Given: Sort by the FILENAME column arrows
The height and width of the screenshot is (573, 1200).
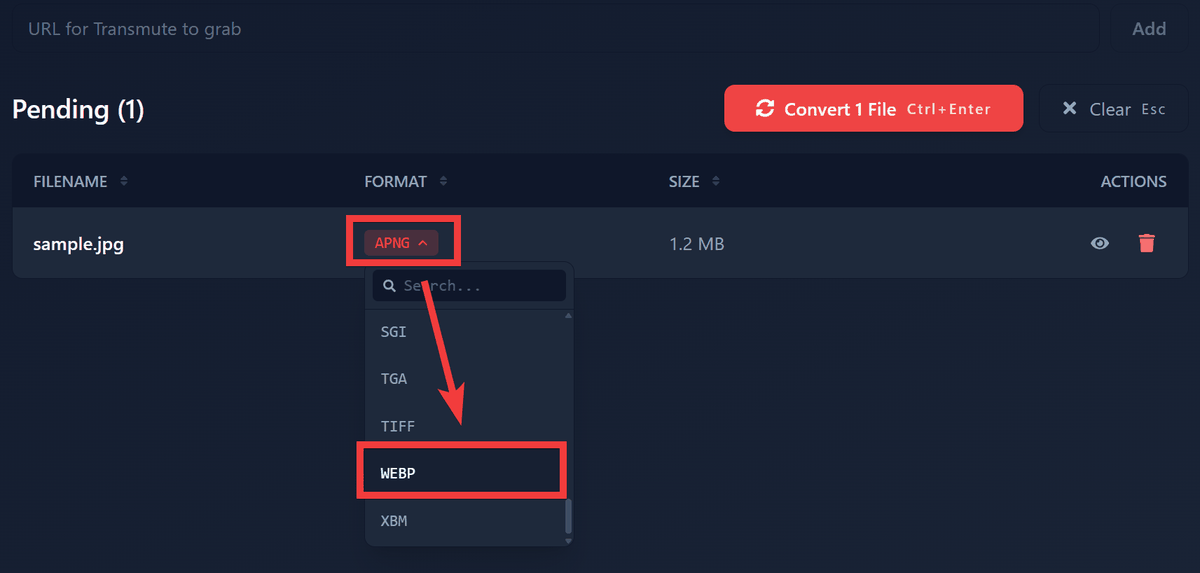Looking at the screenshot, I should [124, 182].
